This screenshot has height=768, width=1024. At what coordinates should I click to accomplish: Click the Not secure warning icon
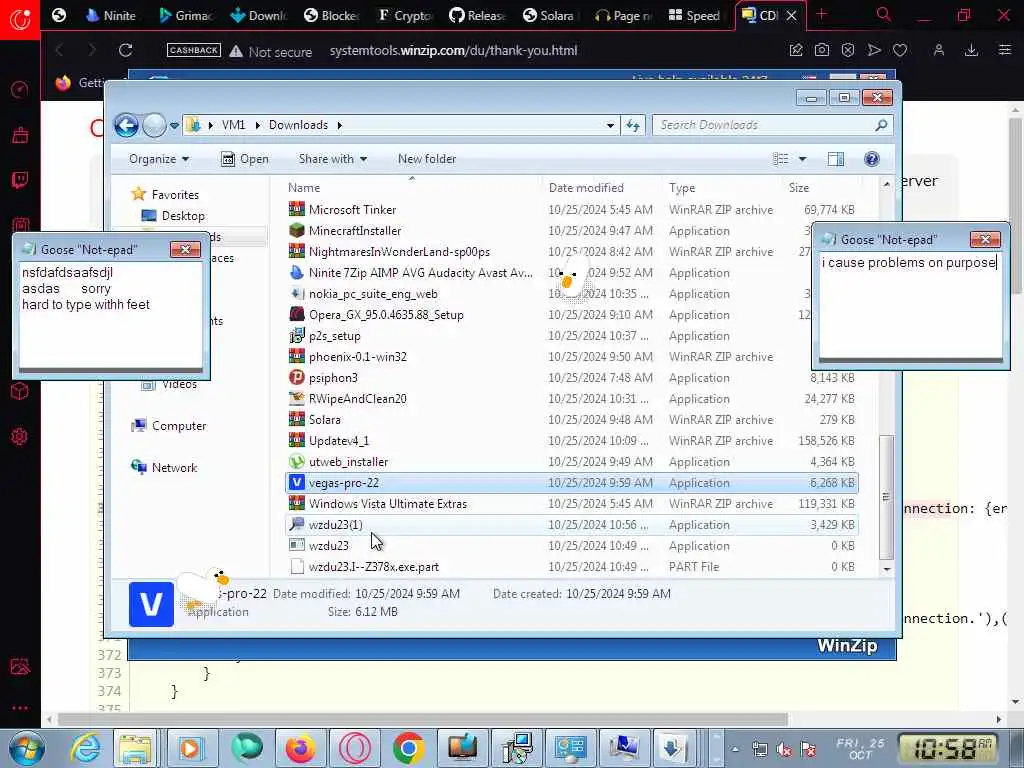(236, 51)
